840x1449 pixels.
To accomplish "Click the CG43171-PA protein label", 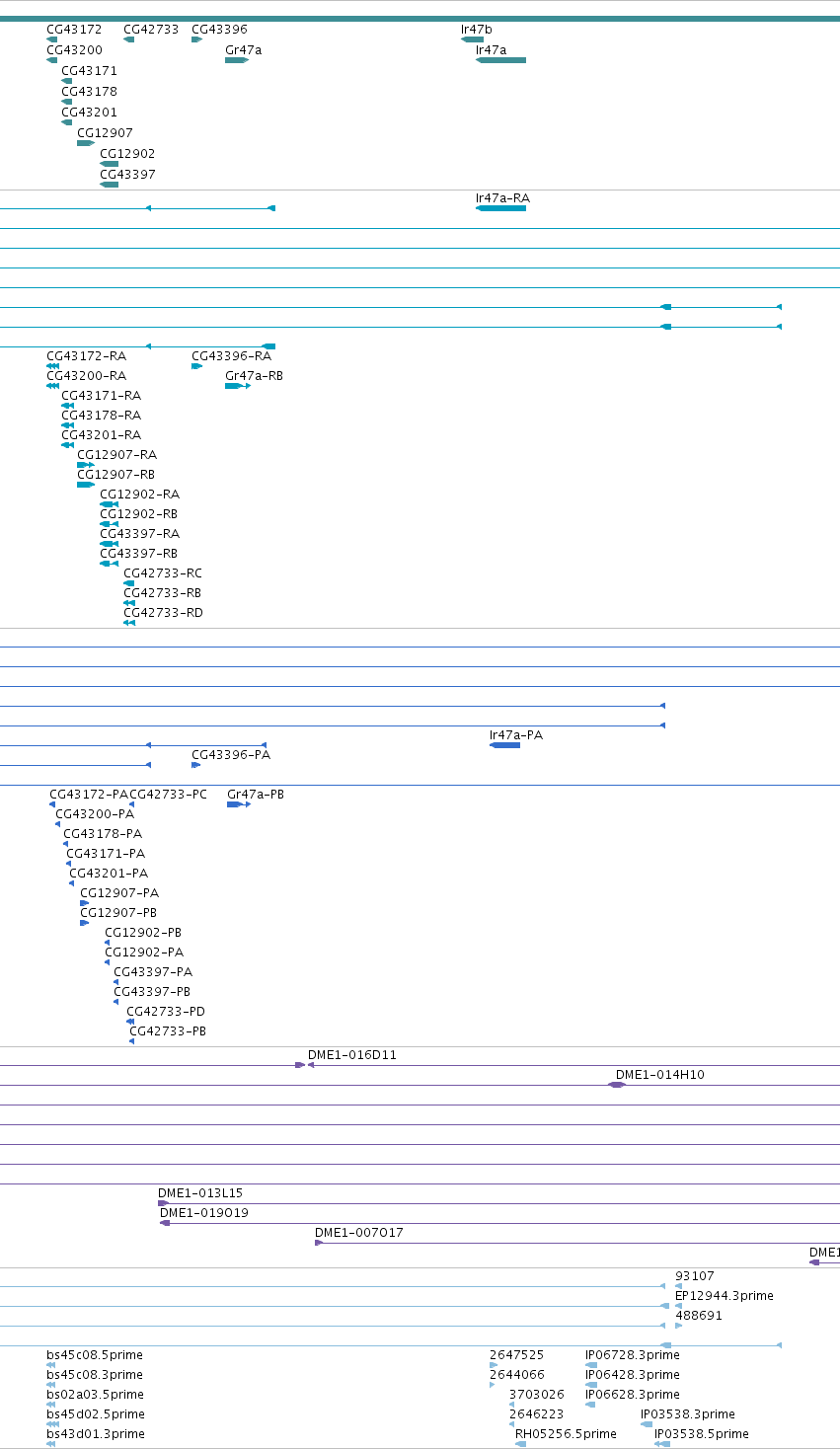I will (x=106, y=854).
